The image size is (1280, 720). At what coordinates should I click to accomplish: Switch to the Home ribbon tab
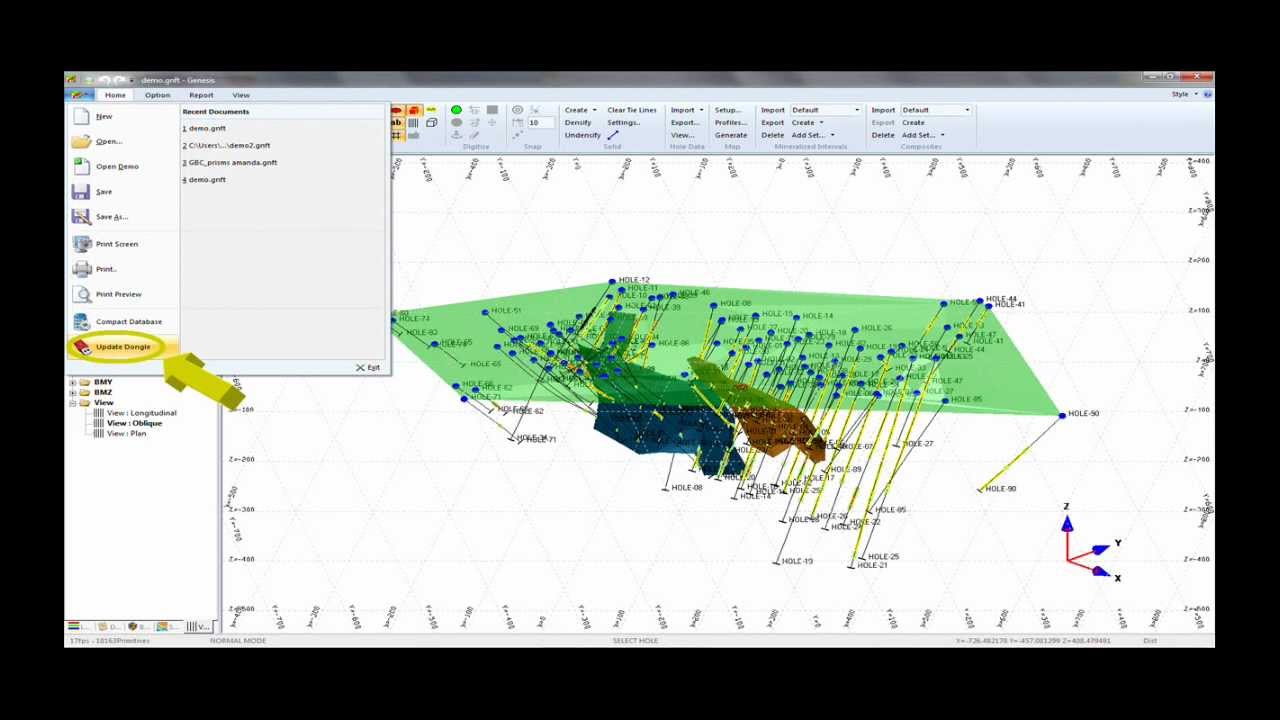point(115,95)
